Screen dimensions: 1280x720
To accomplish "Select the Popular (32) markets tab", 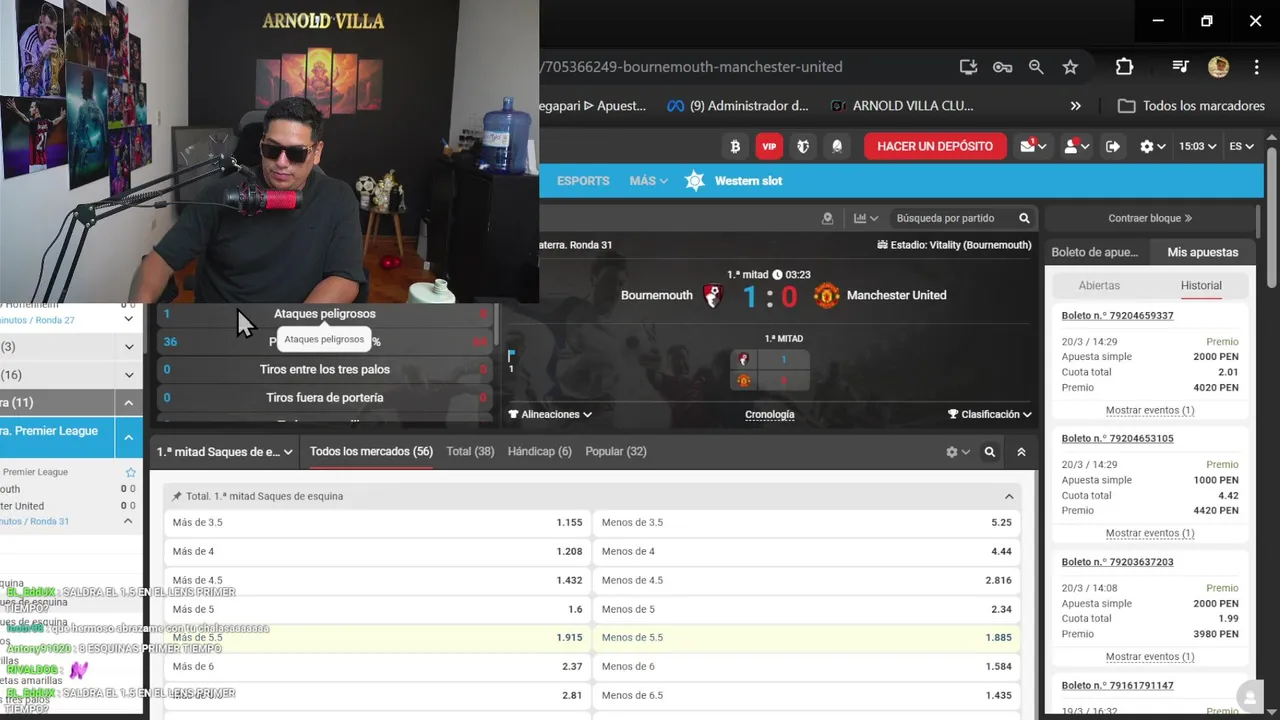I will [616, 452].
